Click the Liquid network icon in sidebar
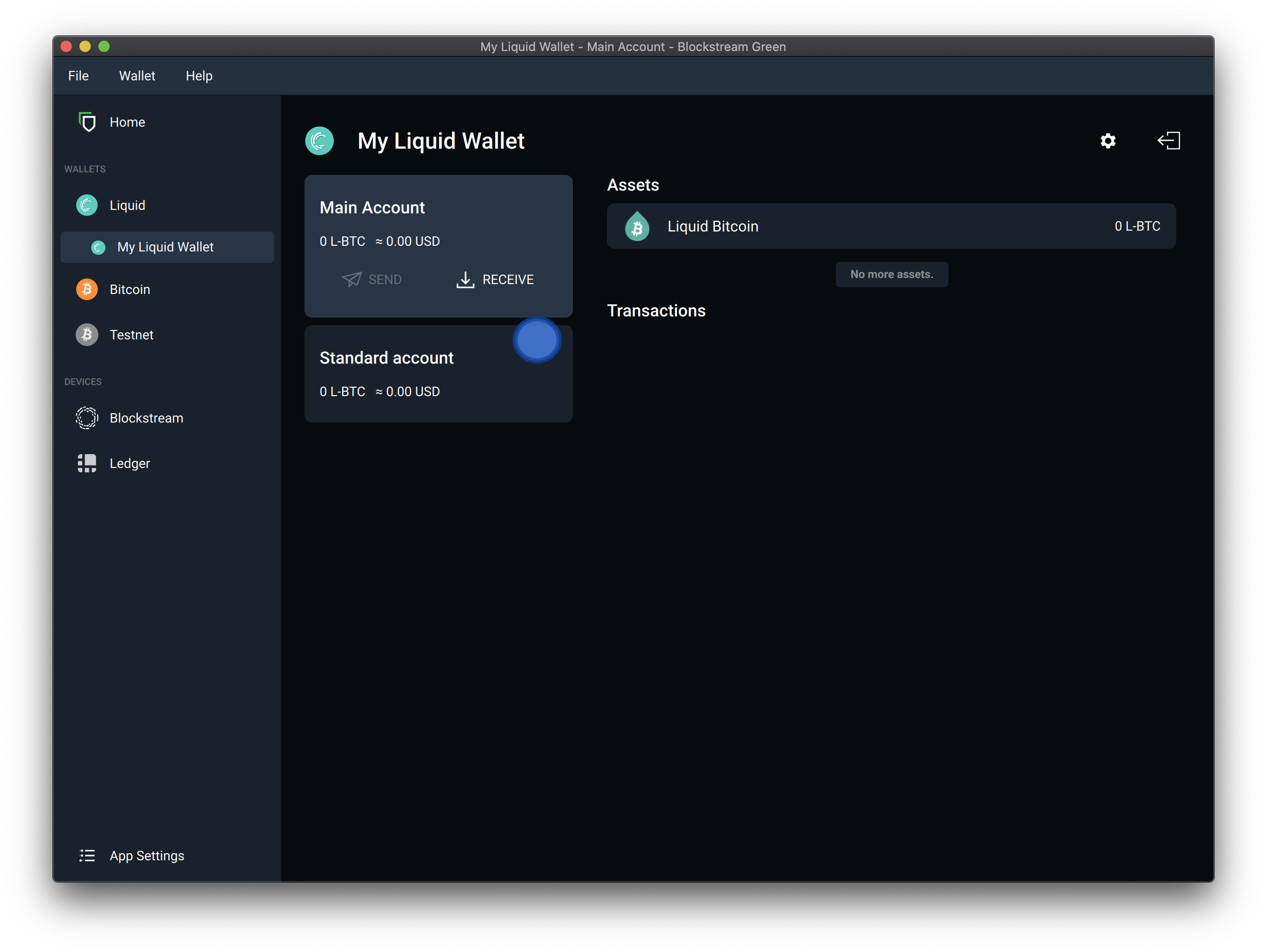This screenshot has width=1267, height=952. [x=87, y=205]
